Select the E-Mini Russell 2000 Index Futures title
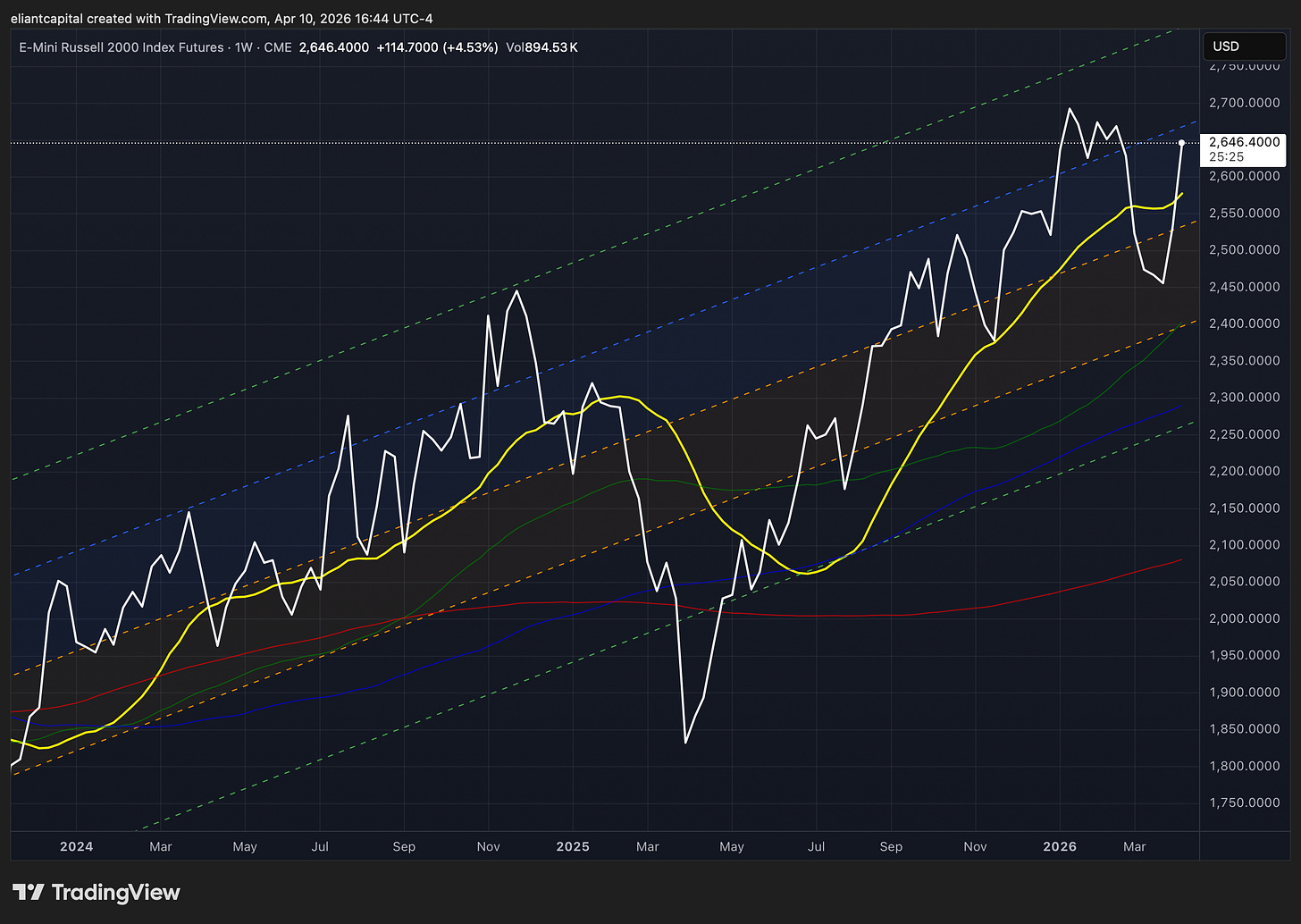Screen dimensions: 1301x924 pos(122,47)
